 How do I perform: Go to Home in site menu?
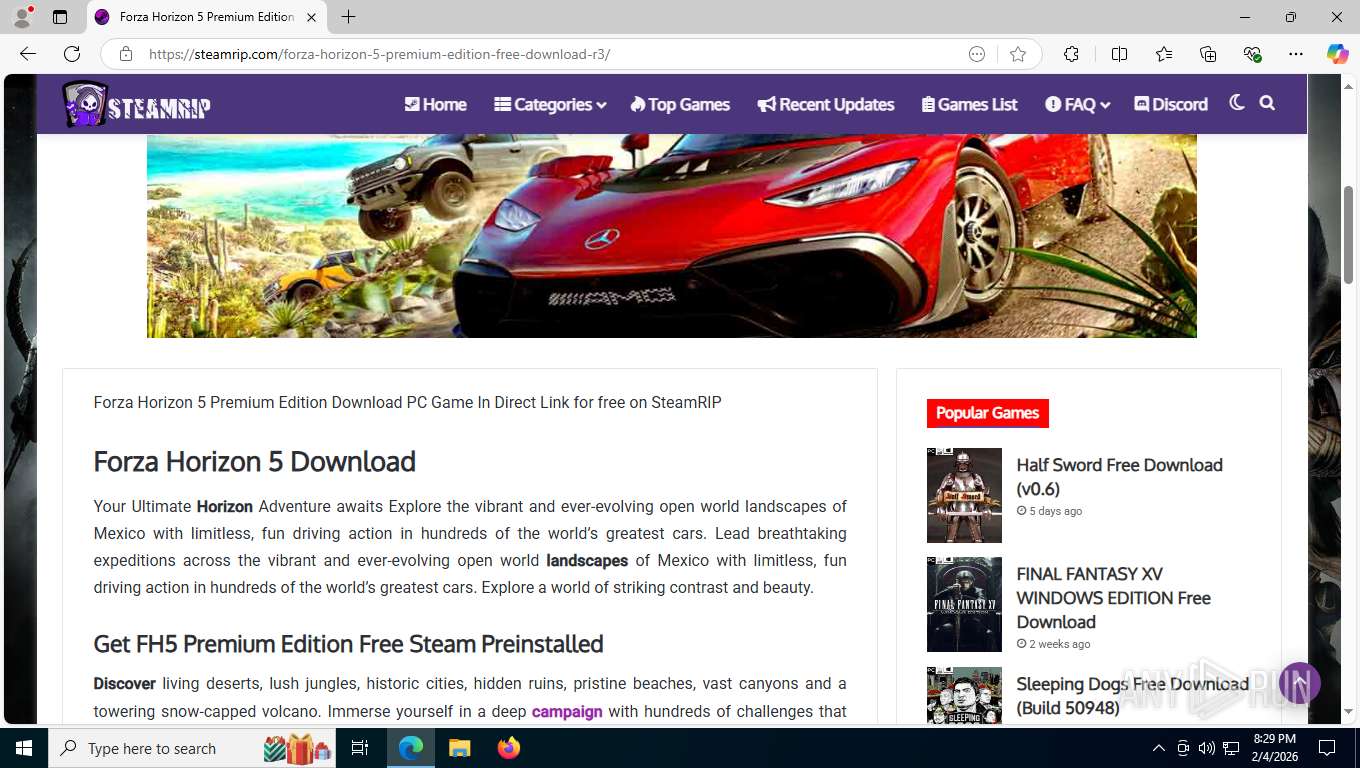(x=435, y=104)
